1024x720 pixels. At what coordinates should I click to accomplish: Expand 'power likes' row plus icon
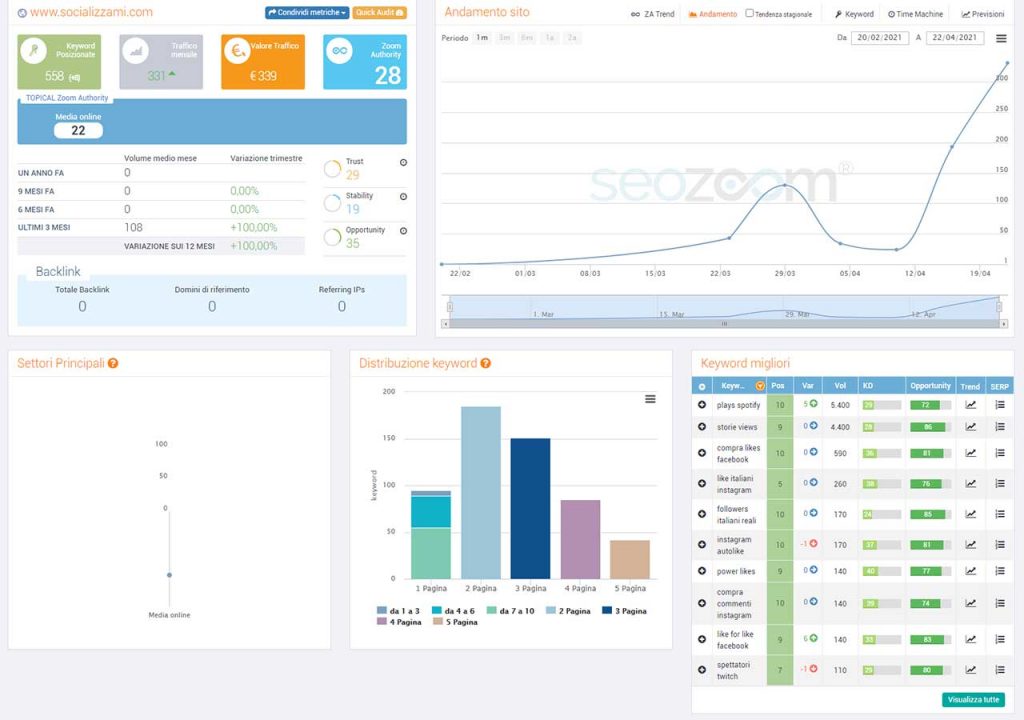(702, 570)
